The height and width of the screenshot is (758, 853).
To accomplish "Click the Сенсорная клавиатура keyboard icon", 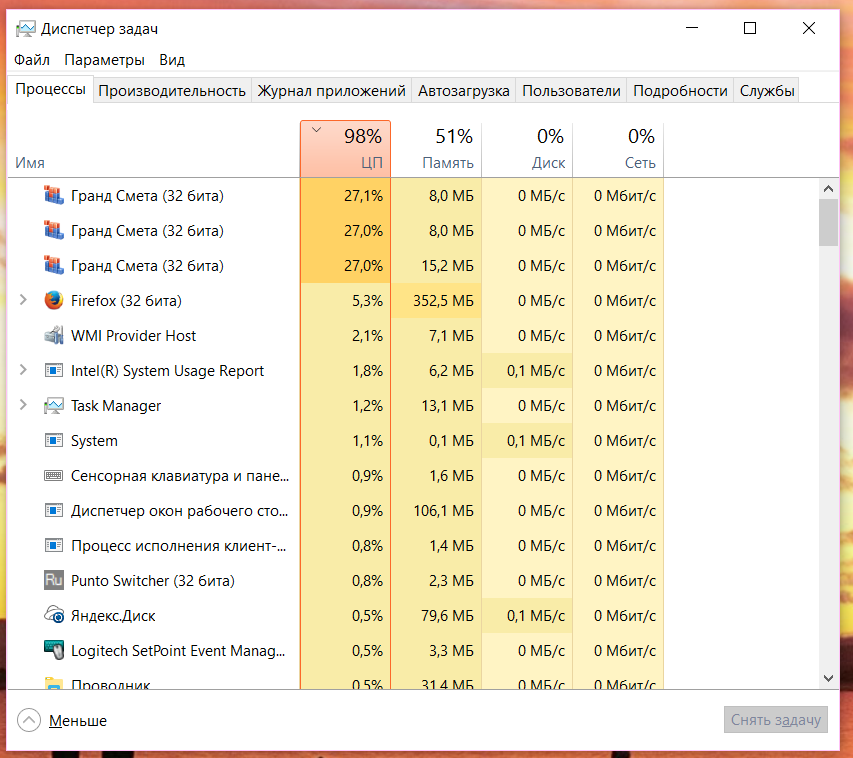I will (x=54, y=476).
